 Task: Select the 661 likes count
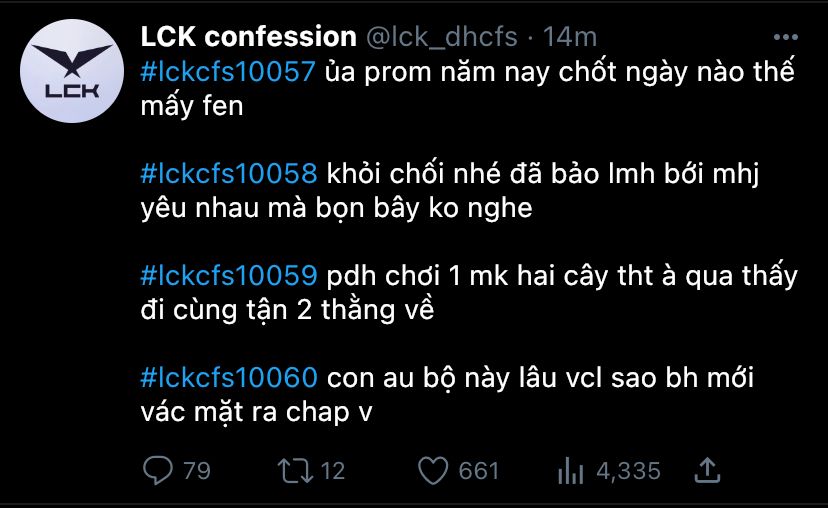478,471
